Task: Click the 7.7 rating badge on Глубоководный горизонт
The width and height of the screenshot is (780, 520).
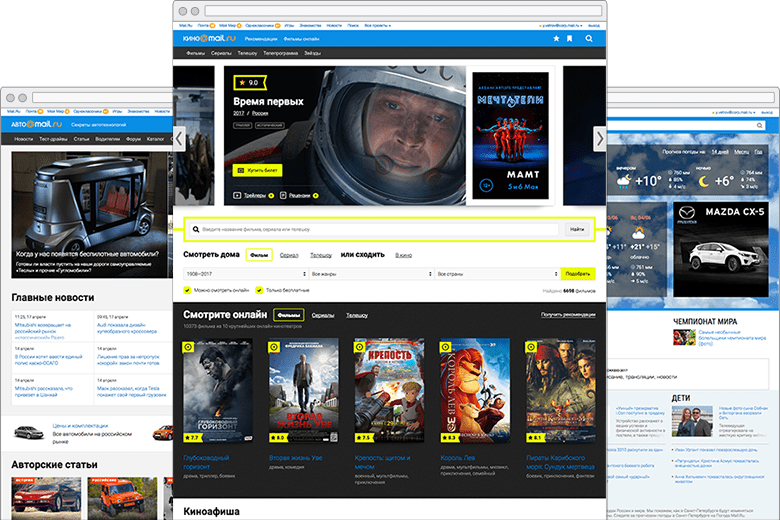Action: click(x=192, y=438)
